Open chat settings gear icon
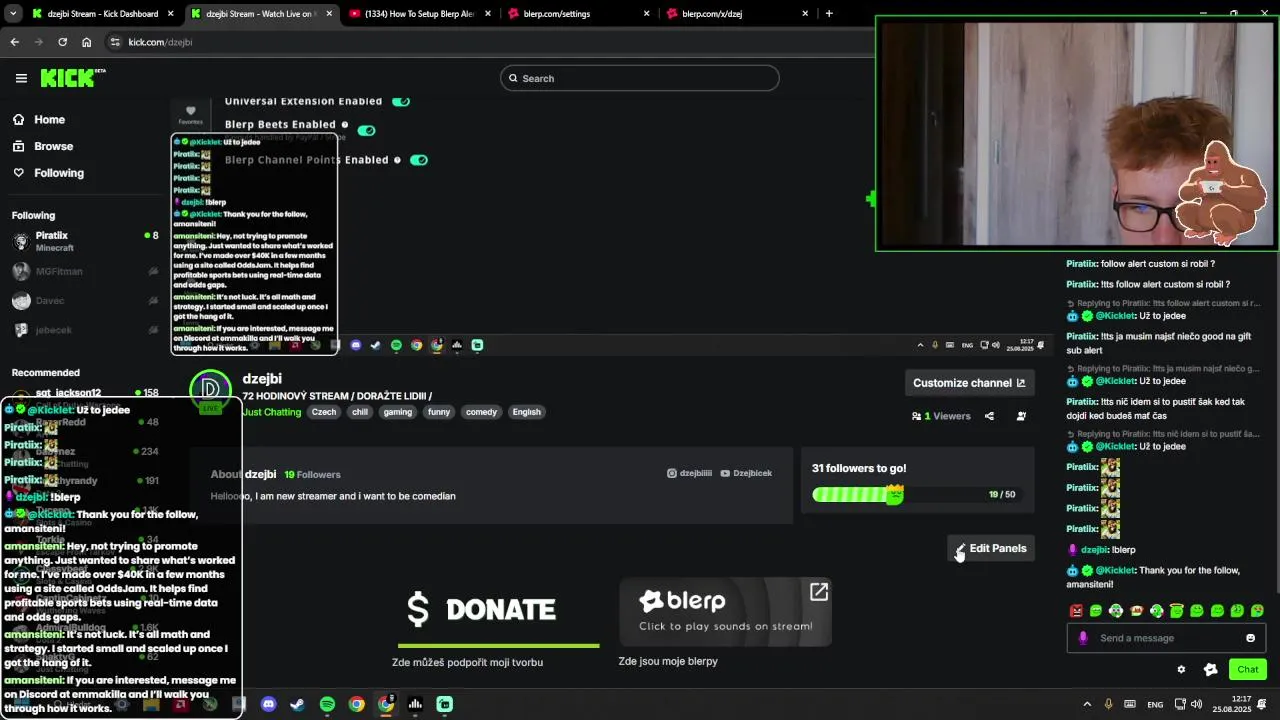The width and height of the screenshot is (1280, 720). (1181, 670)
